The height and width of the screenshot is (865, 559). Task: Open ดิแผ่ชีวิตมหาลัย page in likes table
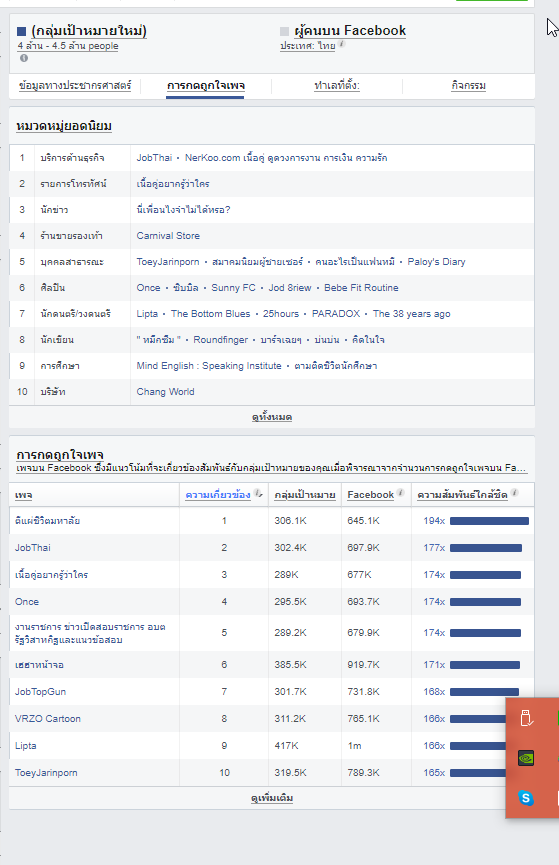(47, 521)
